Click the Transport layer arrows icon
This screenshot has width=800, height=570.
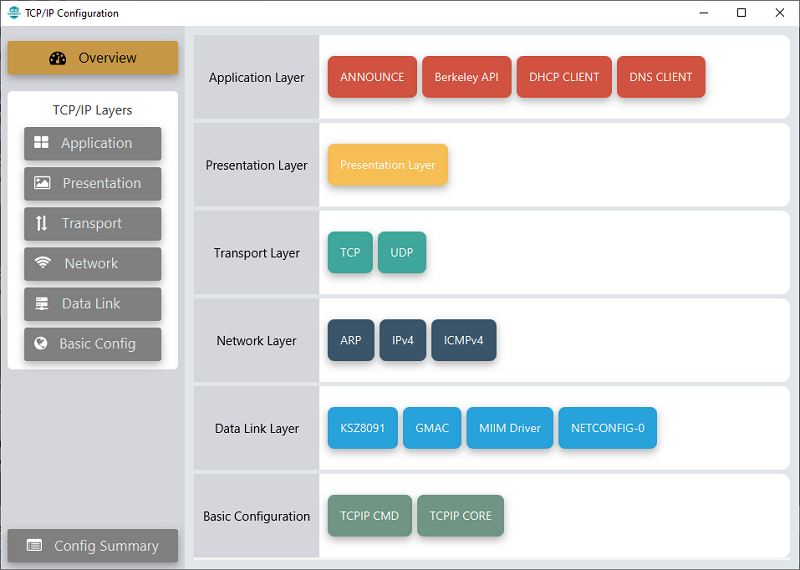coord(42,223)
